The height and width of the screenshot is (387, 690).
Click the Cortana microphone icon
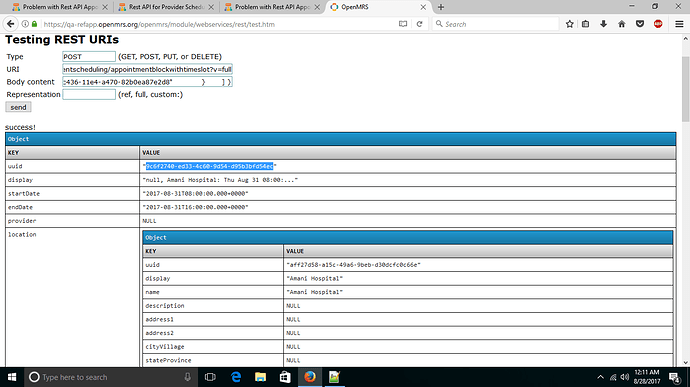click(187, 377)
